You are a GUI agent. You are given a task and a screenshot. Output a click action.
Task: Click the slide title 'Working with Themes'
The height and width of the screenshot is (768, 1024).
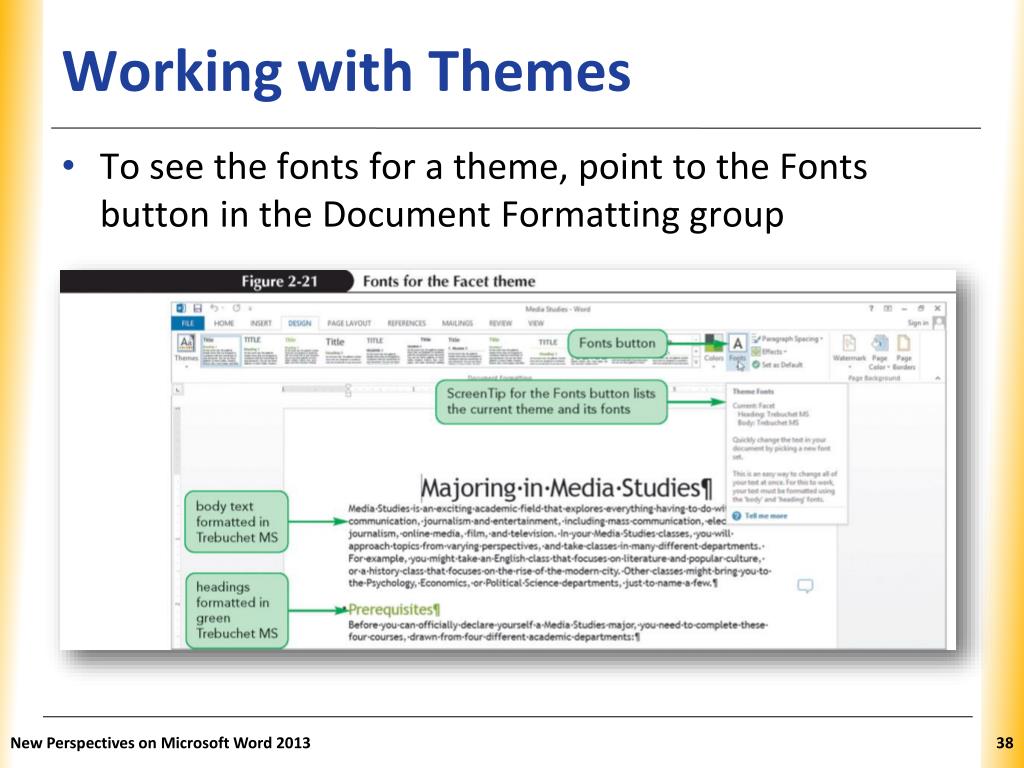click(347, 71)
